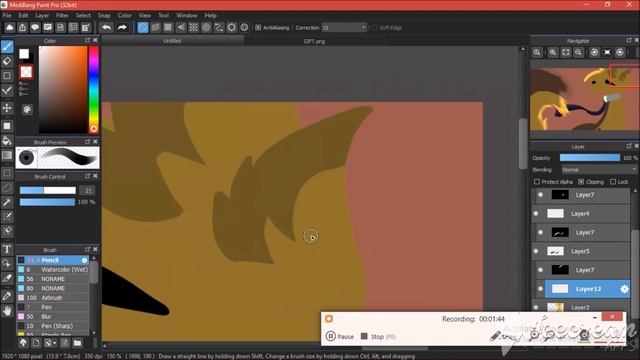Toggle the Clipping checkbox
The width and height of the screenshot is (640, 360).
581,182
